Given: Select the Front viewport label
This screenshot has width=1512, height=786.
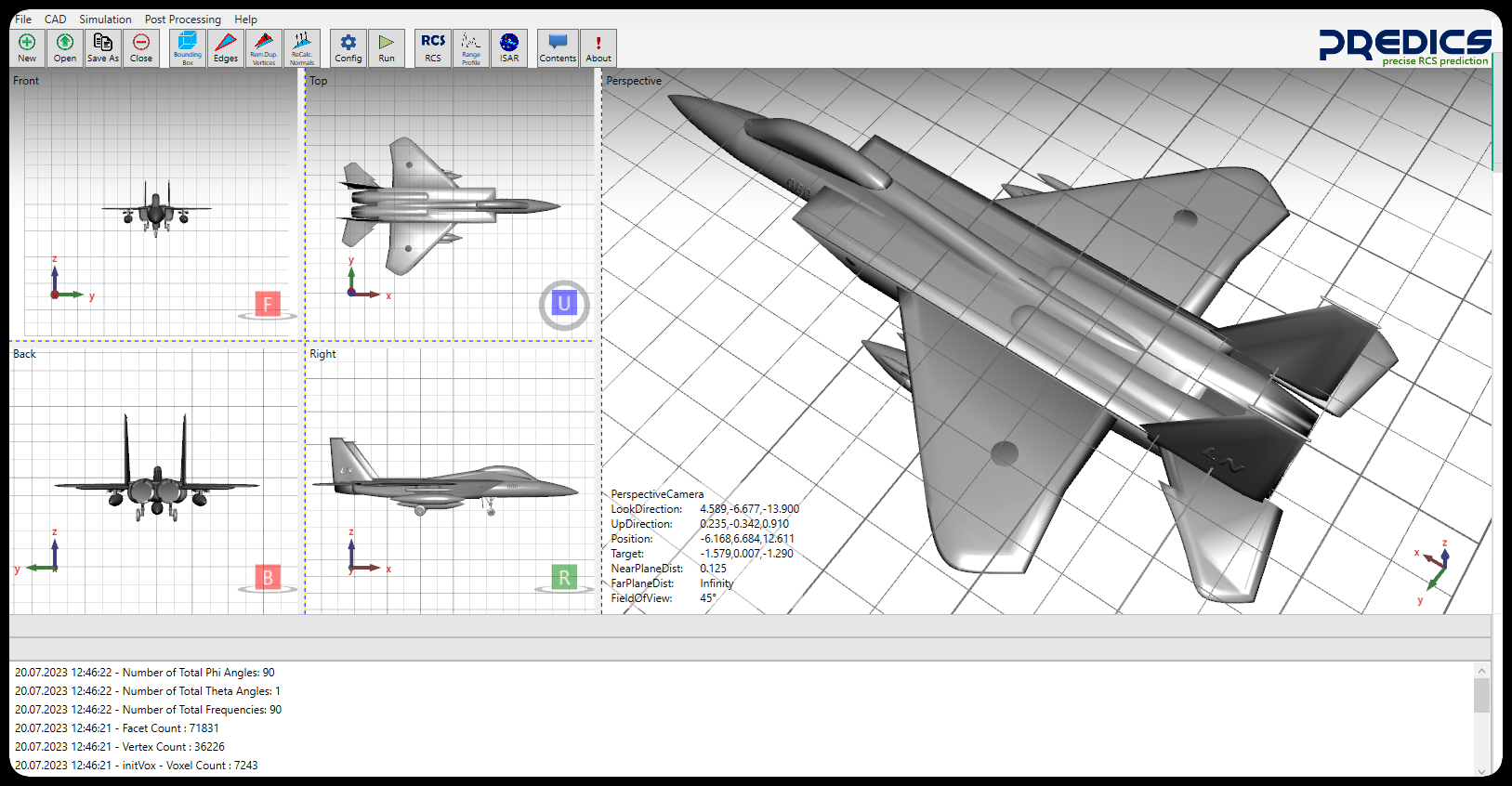Looking at the screenshot, I should (x=26, y=81).
